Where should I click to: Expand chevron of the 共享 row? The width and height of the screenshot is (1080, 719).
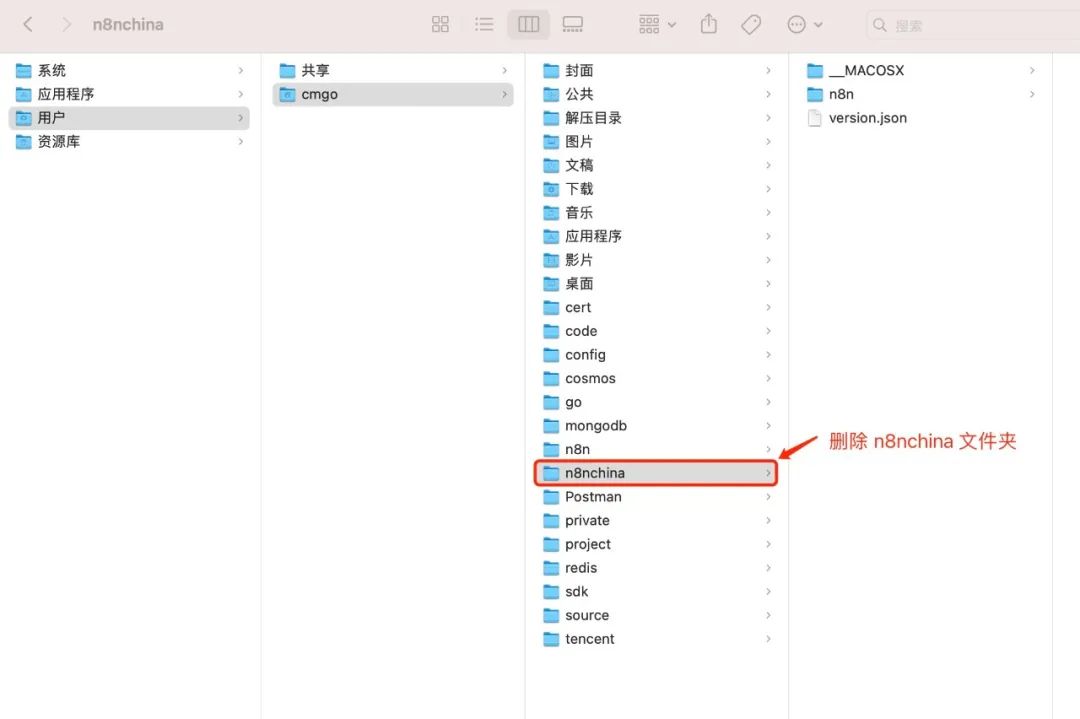(504, 70)
